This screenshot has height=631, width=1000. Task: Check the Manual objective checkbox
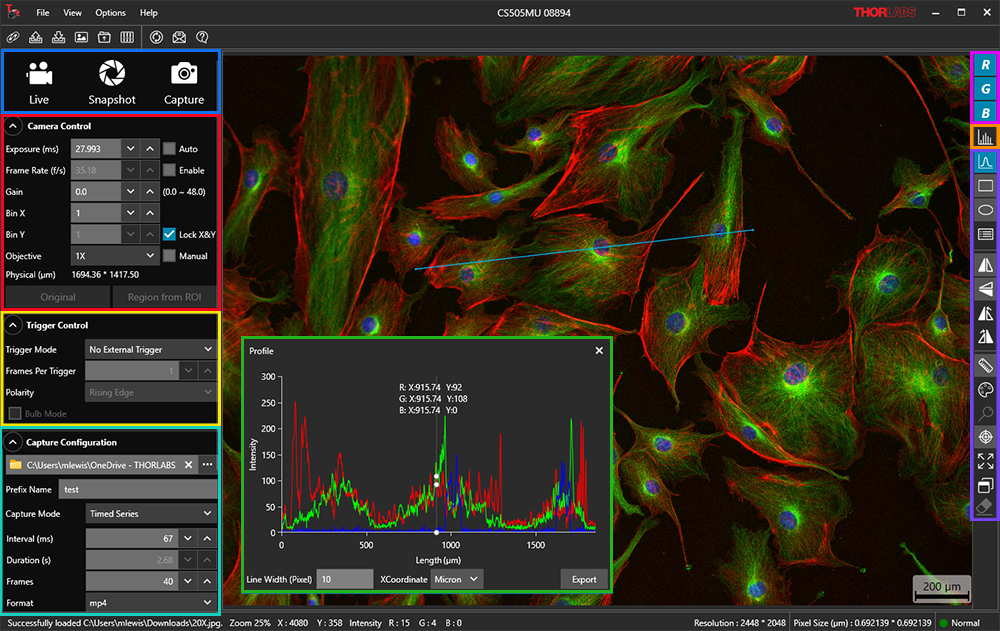tap(169, 256)
